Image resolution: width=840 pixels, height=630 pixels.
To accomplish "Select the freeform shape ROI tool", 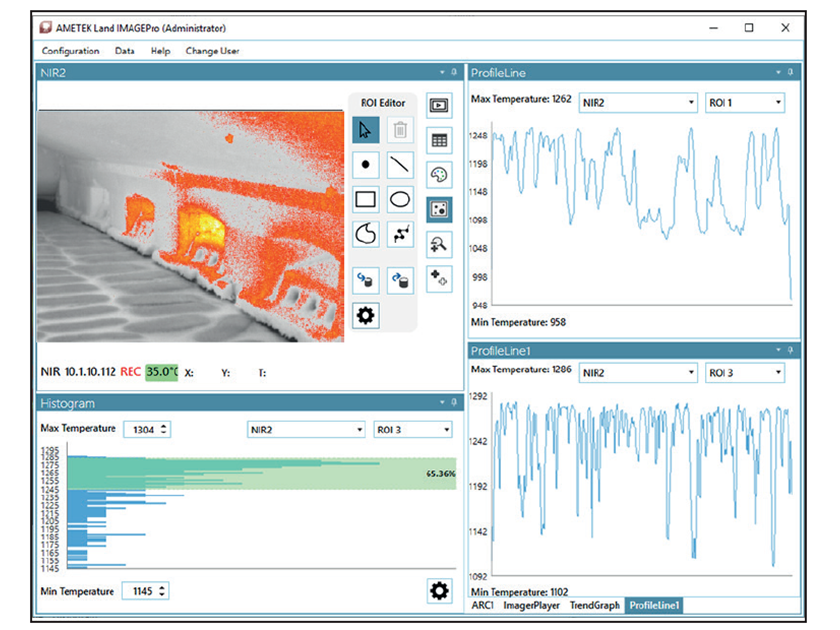I will 366,234.
